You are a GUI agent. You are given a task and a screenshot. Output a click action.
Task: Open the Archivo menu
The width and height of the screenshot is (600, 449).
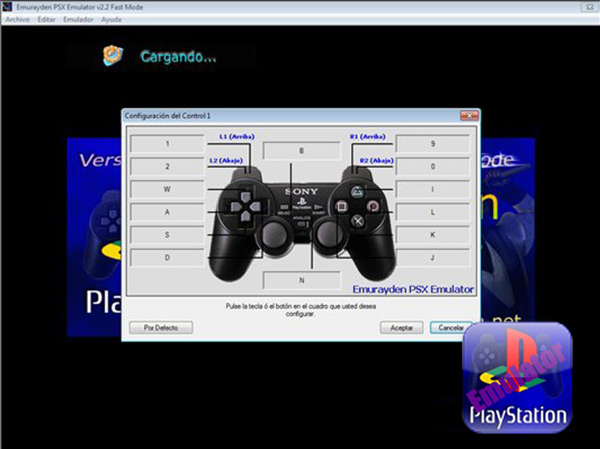(x=17, y=19)
